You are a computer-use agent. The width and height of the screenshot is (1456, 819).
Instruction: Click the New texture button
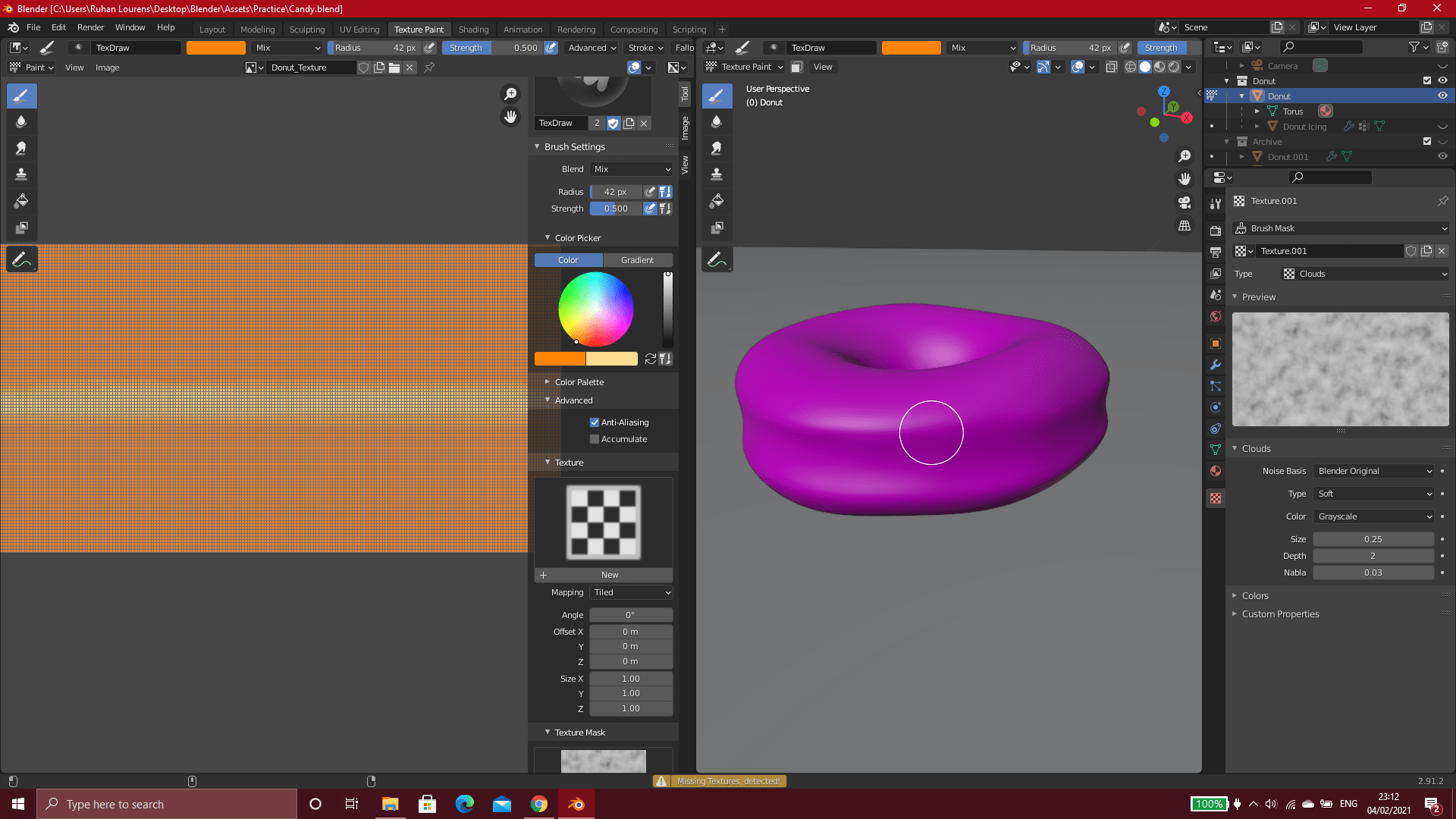point(609,575)
